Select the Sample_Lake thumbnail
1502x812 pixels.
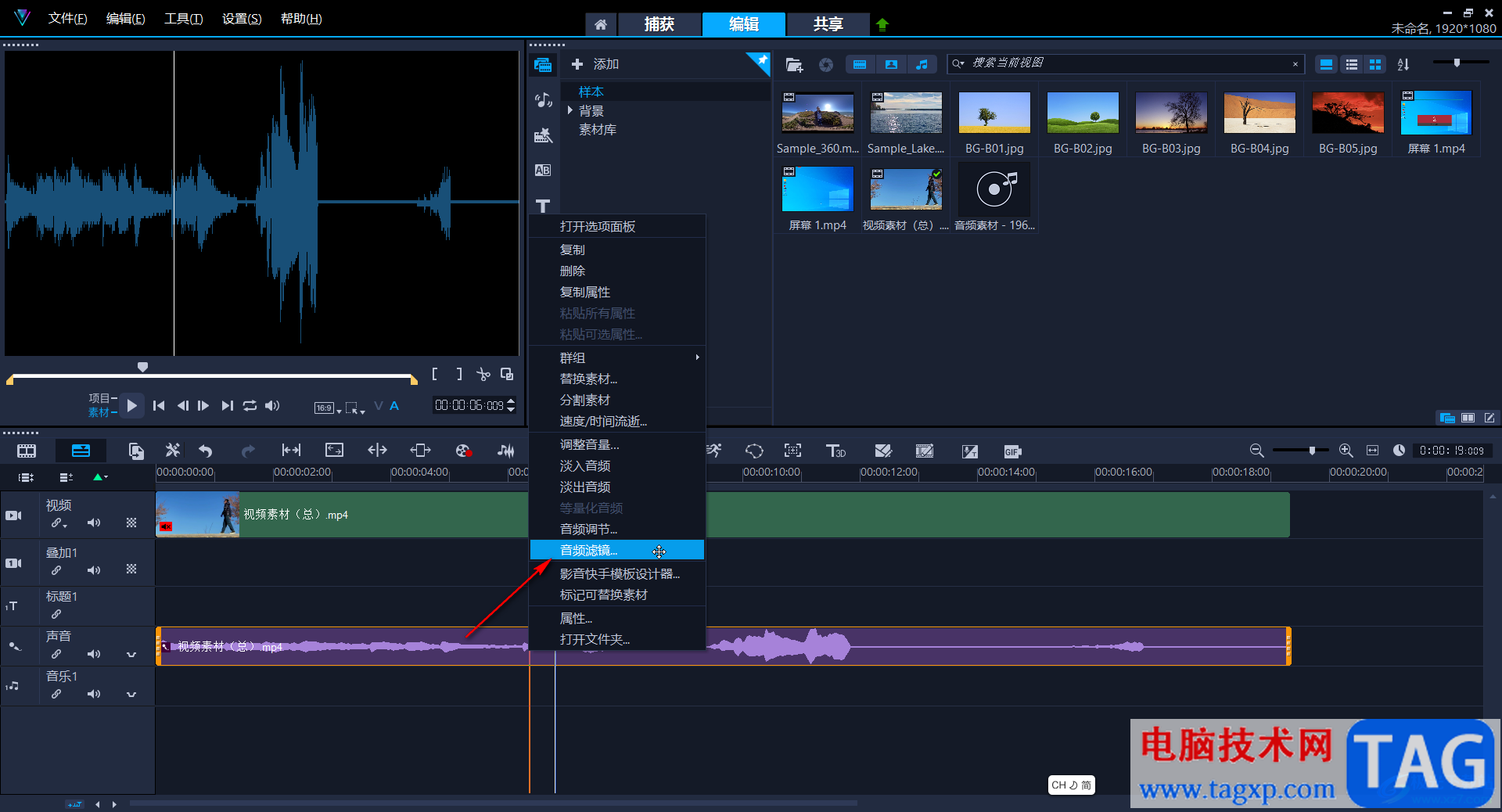point(906,113)
